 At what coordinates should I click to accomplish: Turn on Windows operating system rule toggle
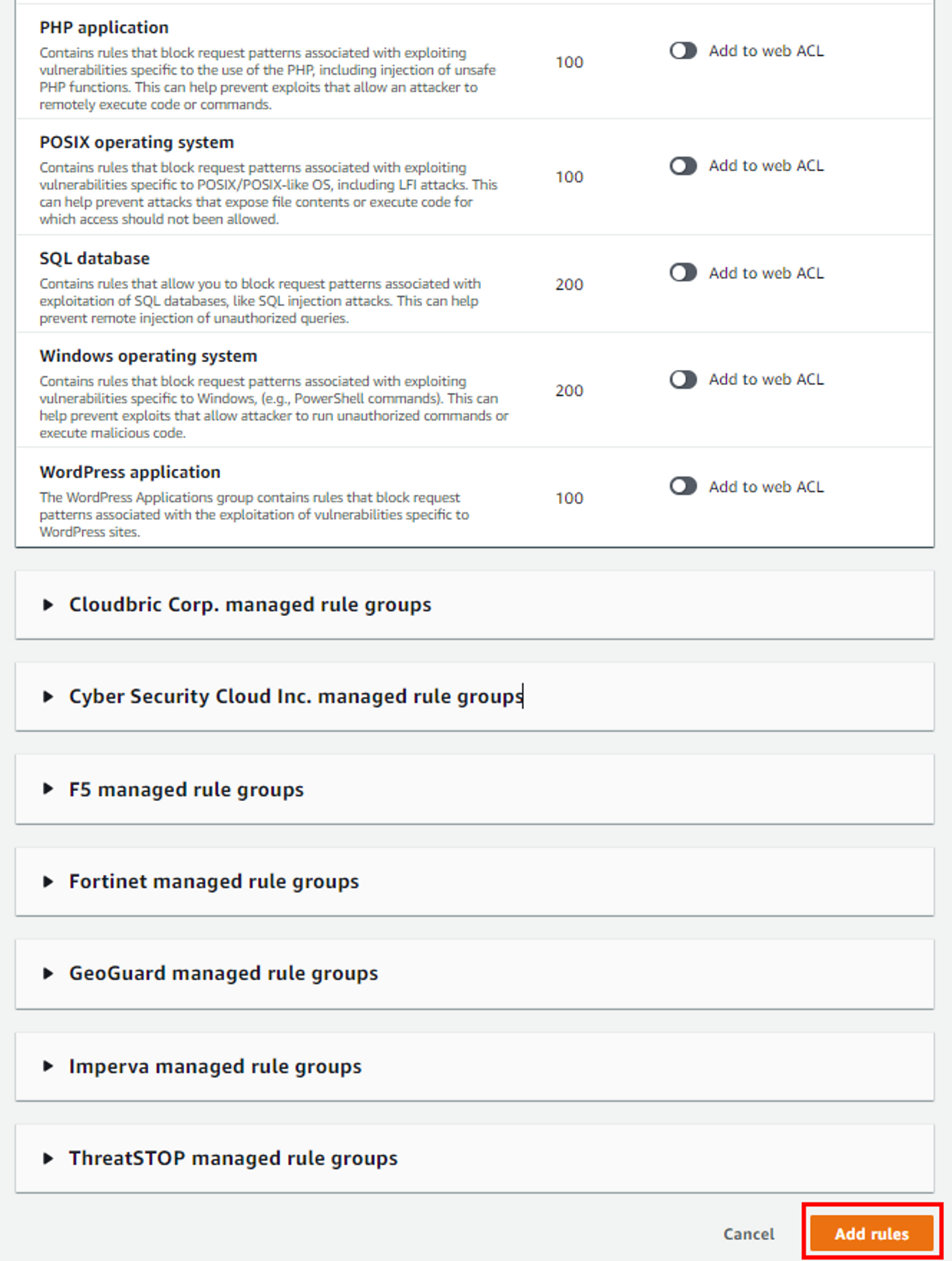(683, 379)
